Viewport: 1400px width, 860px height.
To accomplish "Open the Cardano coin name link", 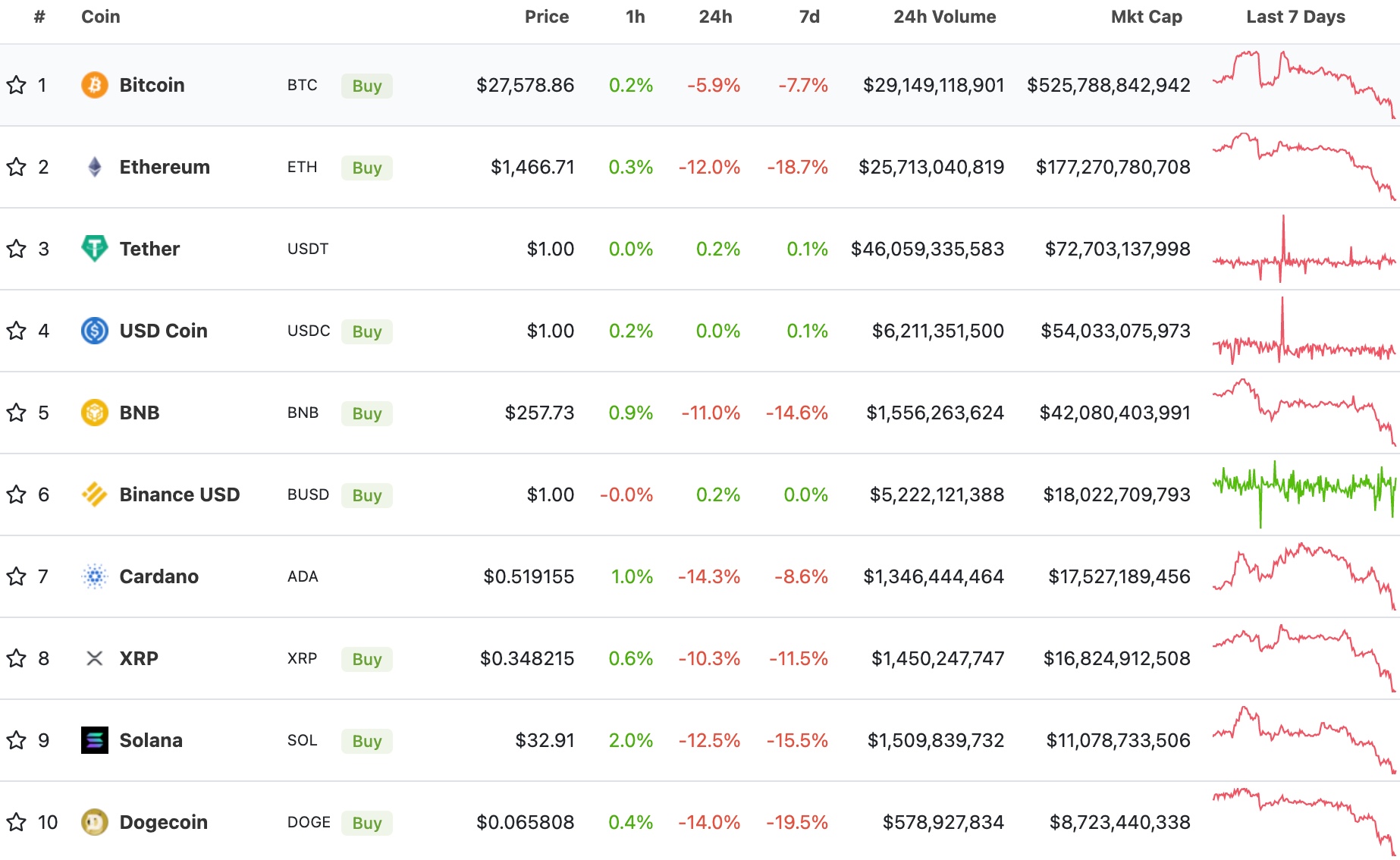I will coord(159,576).
